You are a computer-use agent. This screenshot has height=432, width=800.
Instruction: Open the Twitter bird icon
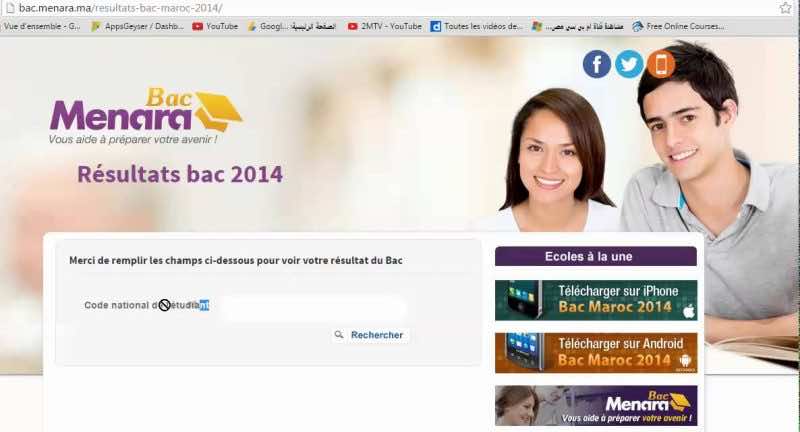629,64
